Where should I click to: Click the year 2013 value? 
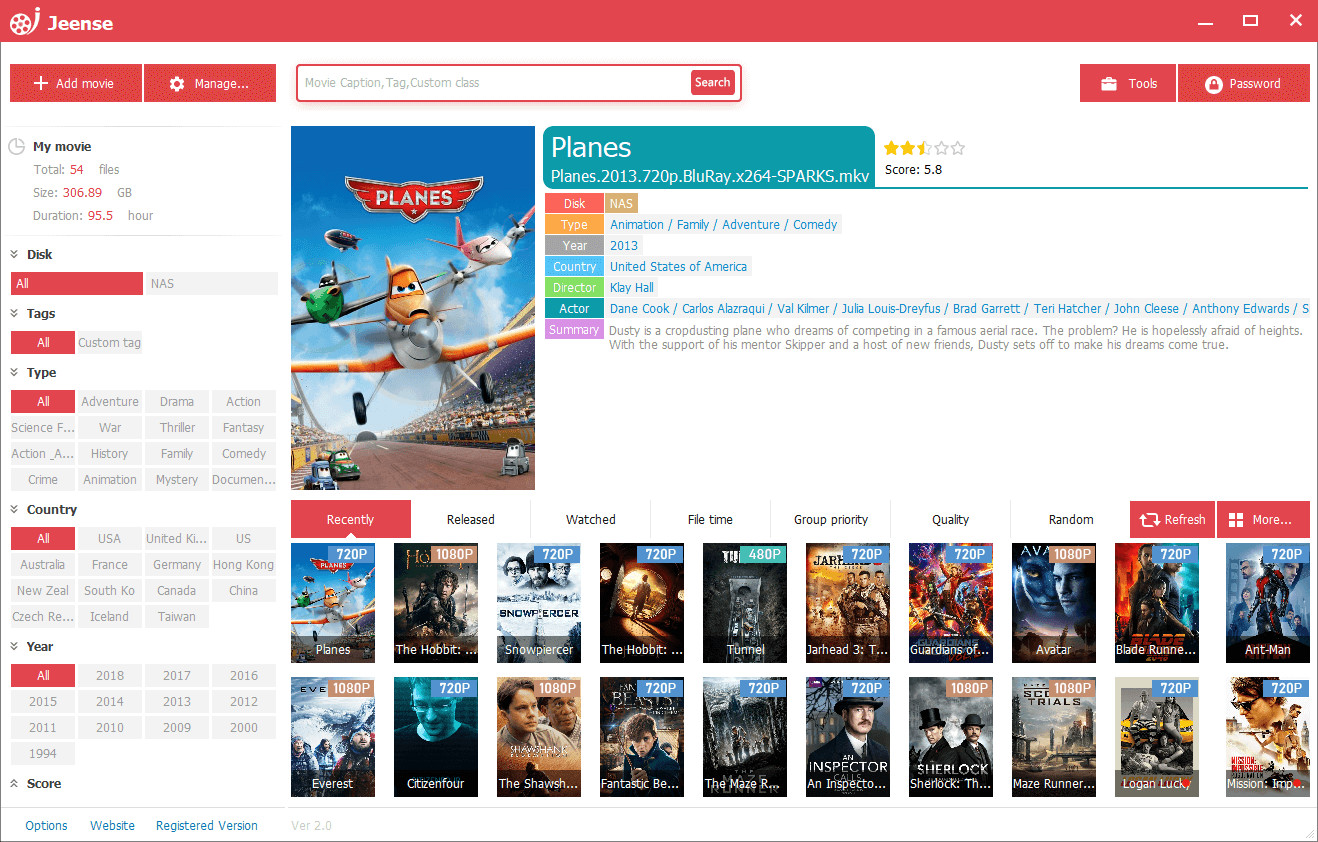click(x=624, y=246)
